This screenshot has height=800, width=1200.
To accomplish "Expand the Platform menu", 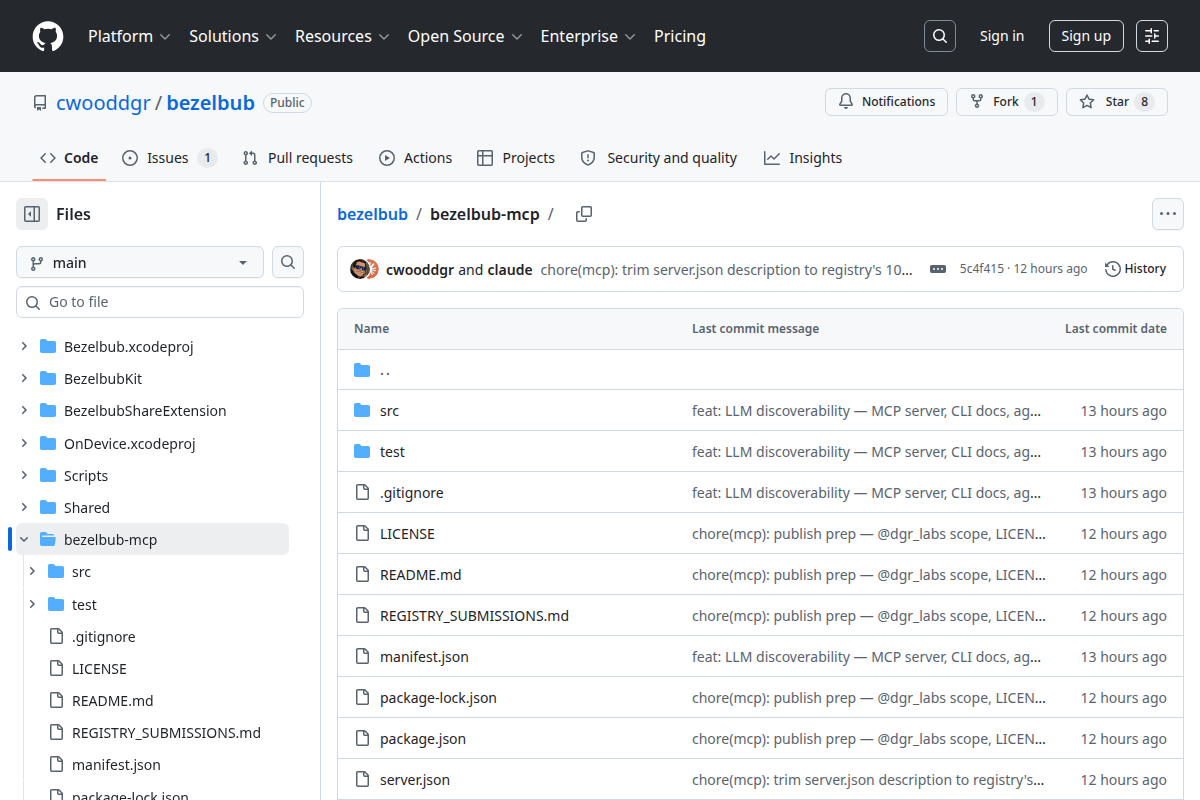I will pos(129,36).
